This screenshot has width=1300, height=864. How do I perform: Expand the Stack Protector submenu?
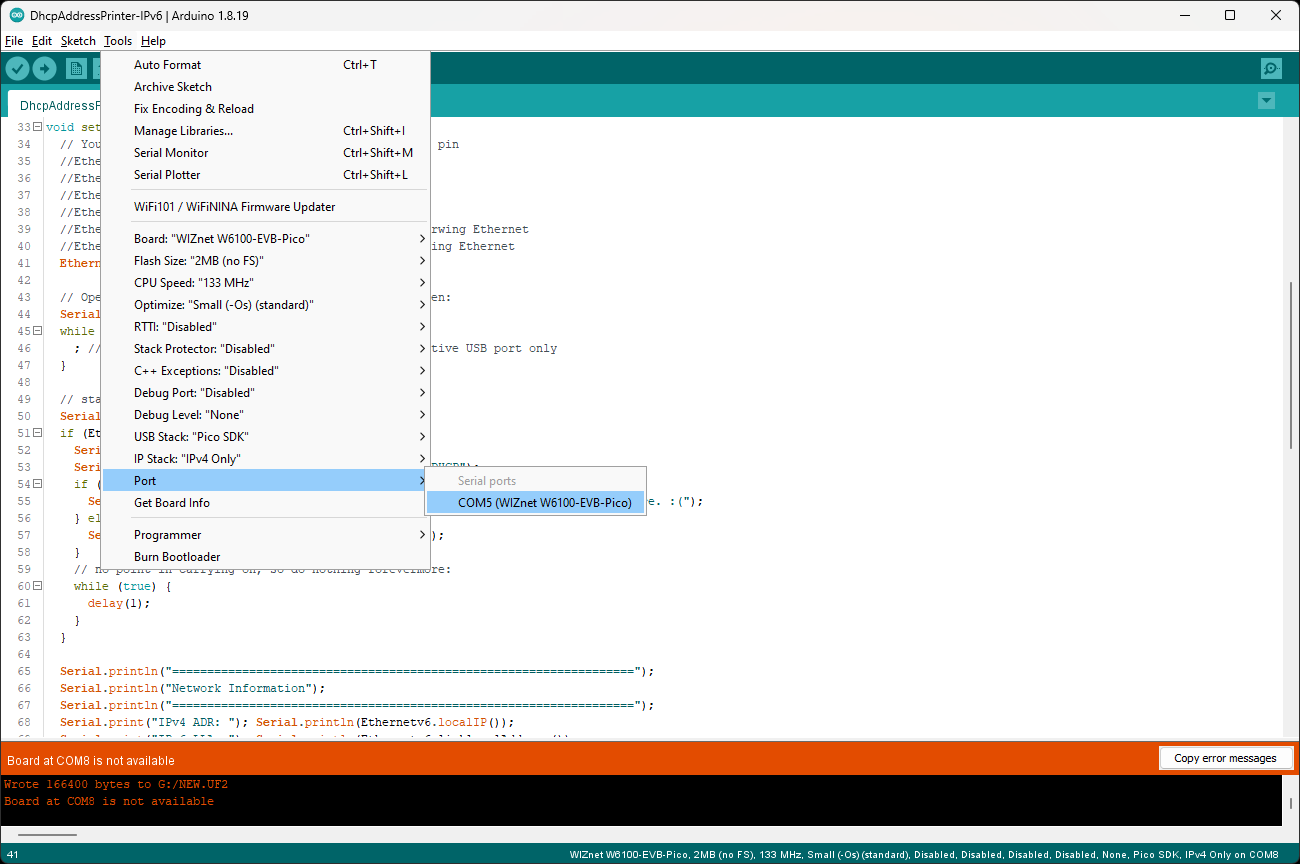tap(266, 349)
